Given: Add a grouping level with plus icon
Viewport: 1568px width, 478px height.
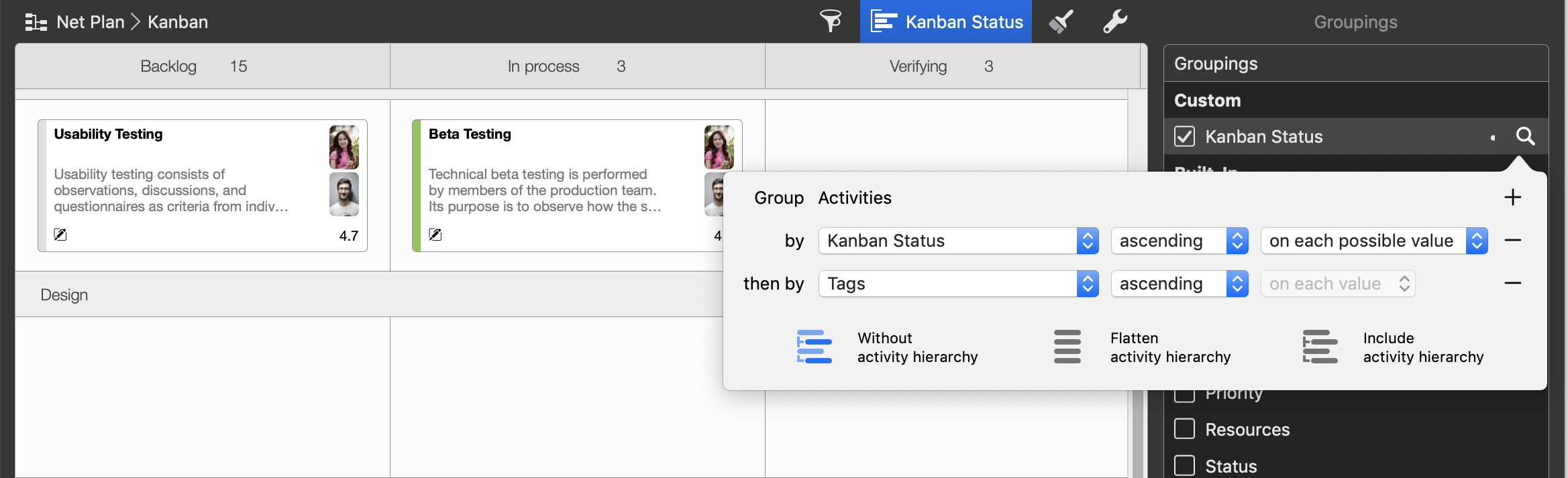Looking at the screenshot, I should click(x=1512, y=198).
